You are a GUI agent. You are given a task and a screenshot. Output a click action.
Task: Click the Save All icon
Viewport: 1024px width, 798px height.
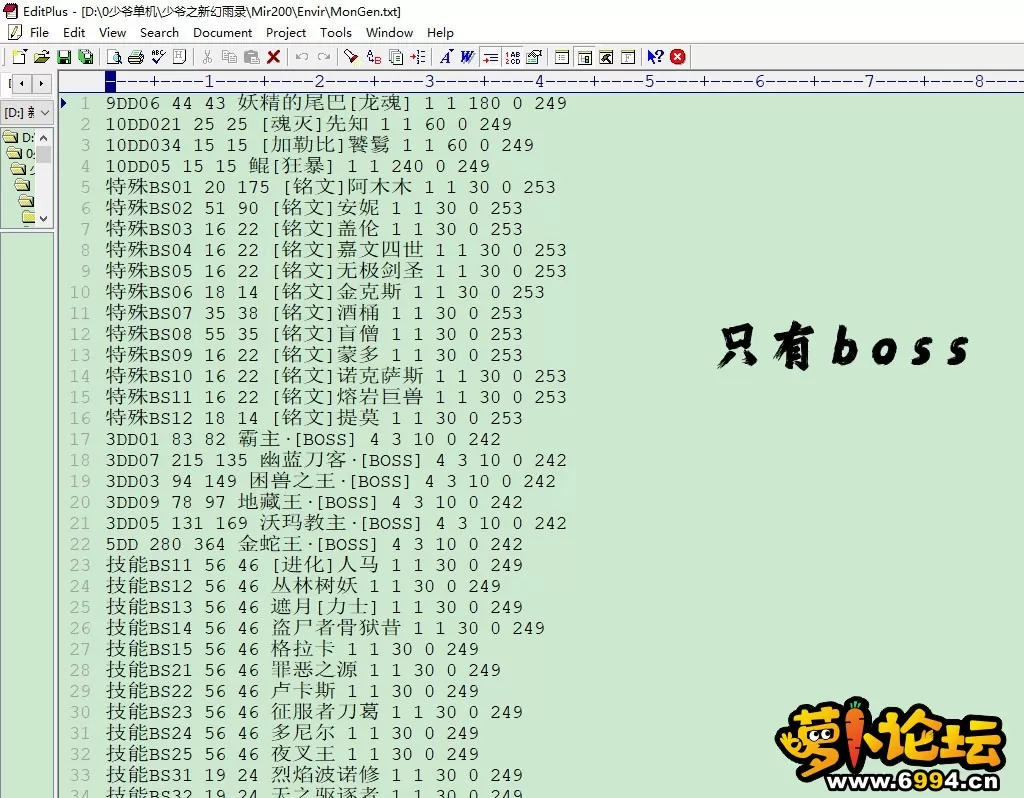pos(86,57)
